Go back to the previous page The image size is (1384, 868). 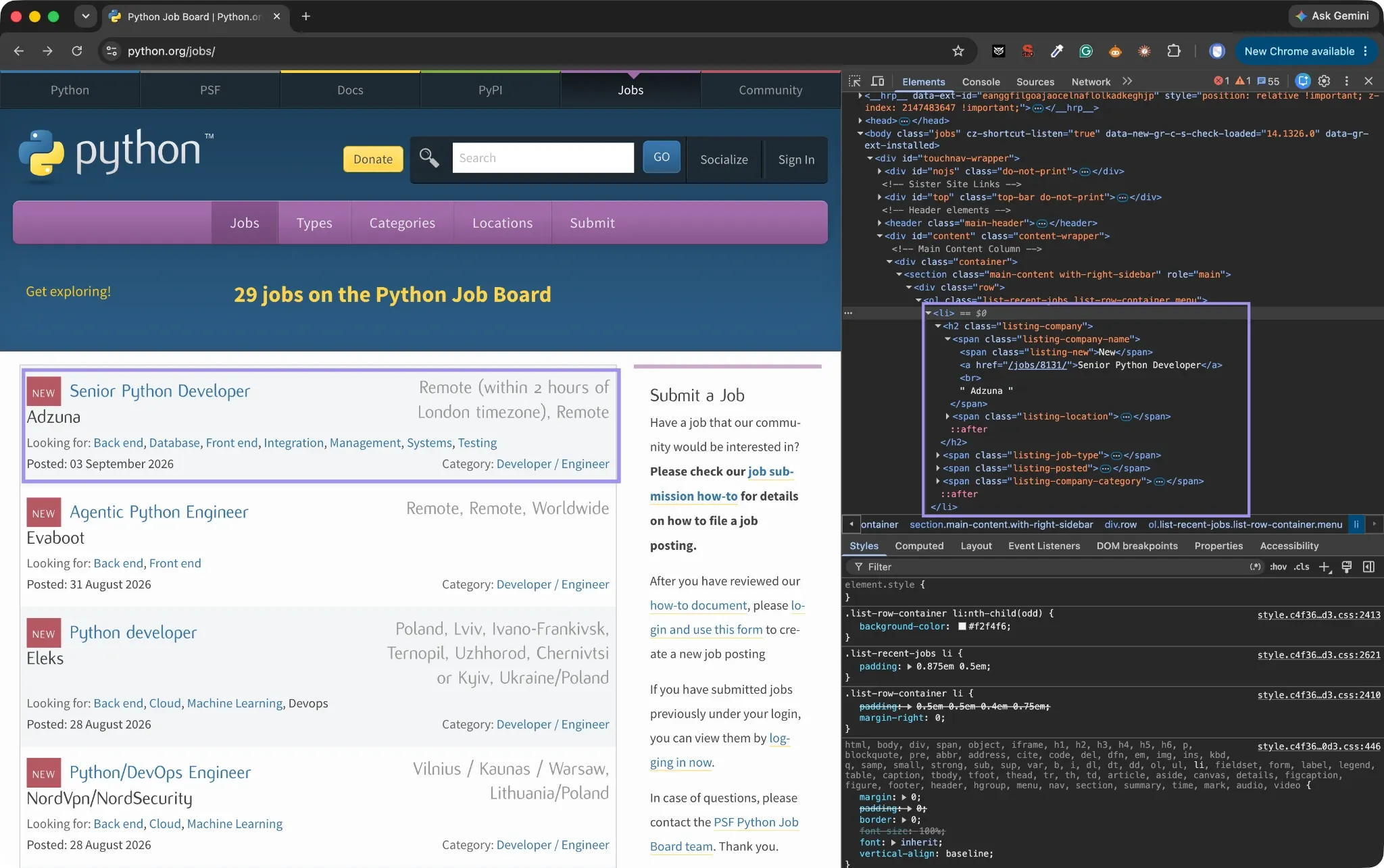[19, 51]
